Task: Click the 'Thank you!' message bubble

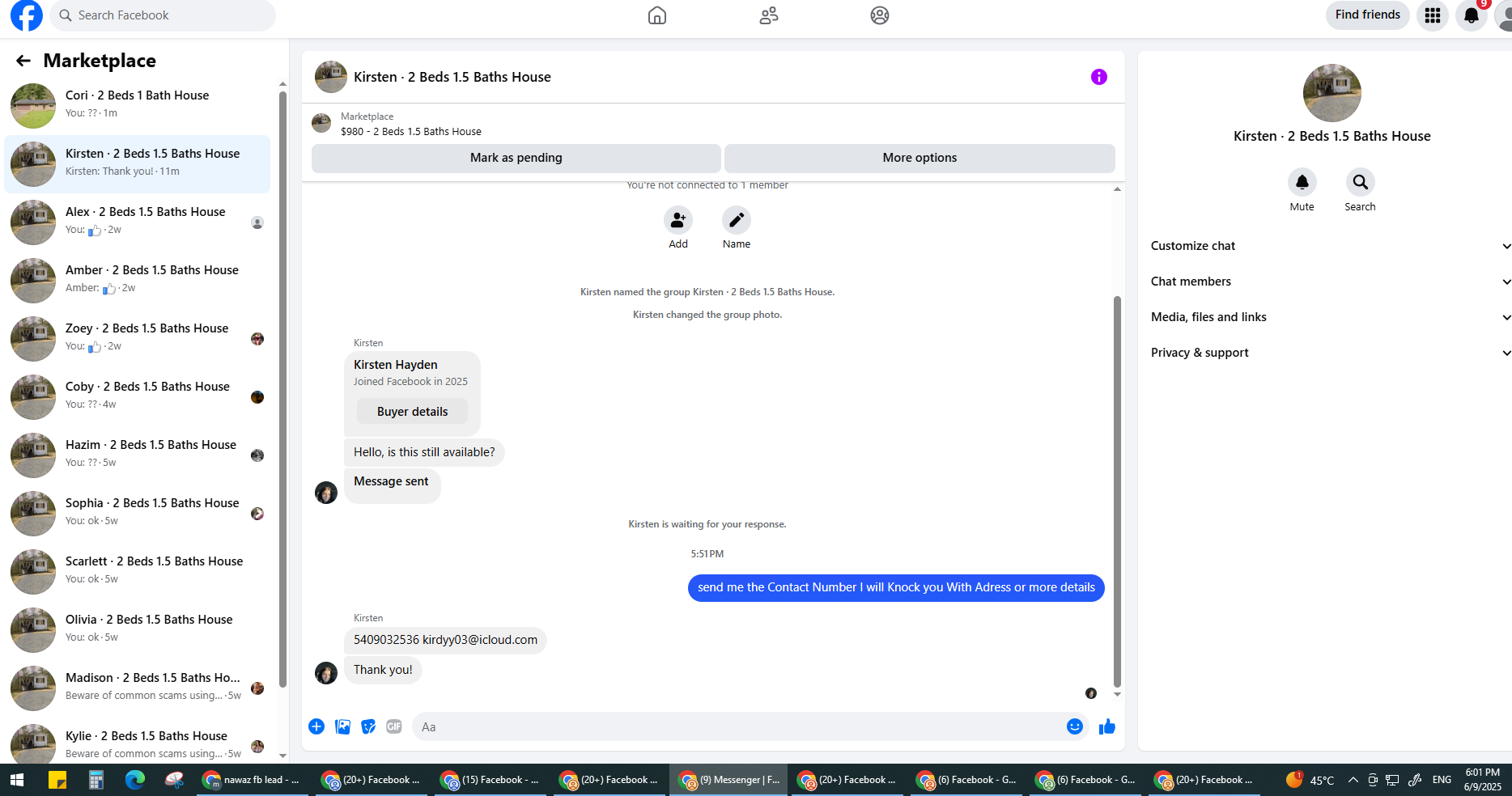Action: [383, 670]
